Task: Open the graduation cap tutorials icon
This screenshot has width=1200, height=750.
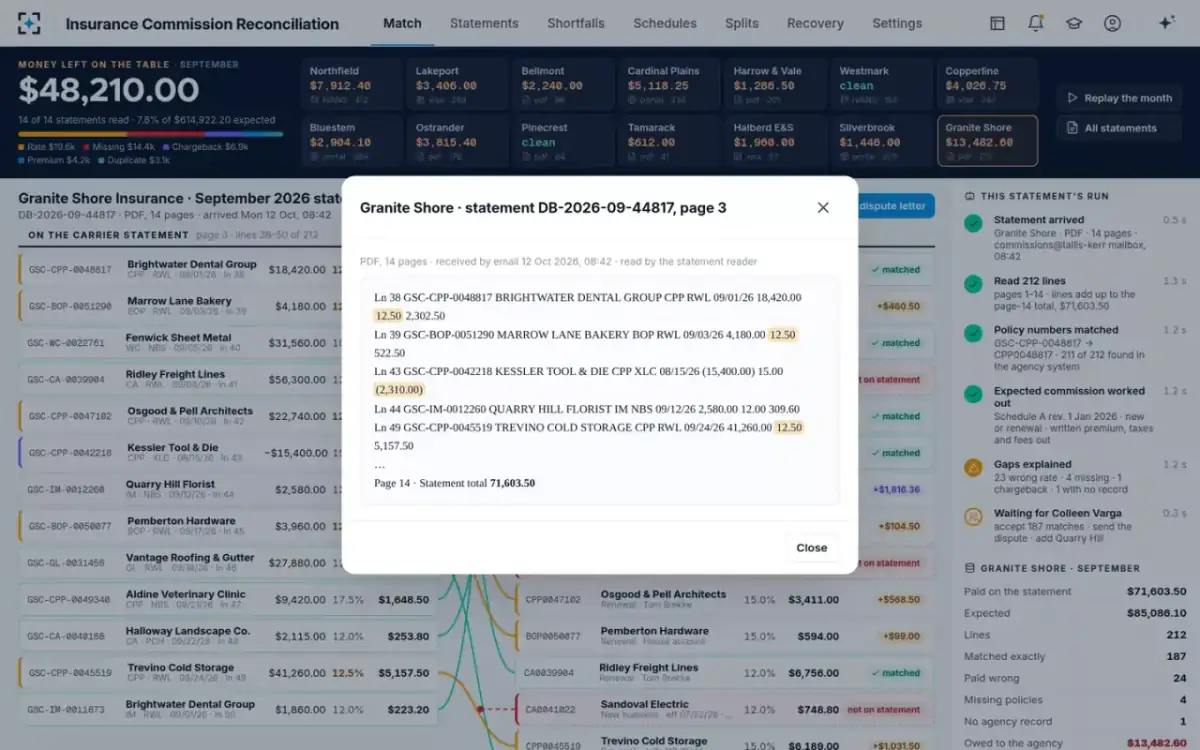Action: [x=1074, y=23]
